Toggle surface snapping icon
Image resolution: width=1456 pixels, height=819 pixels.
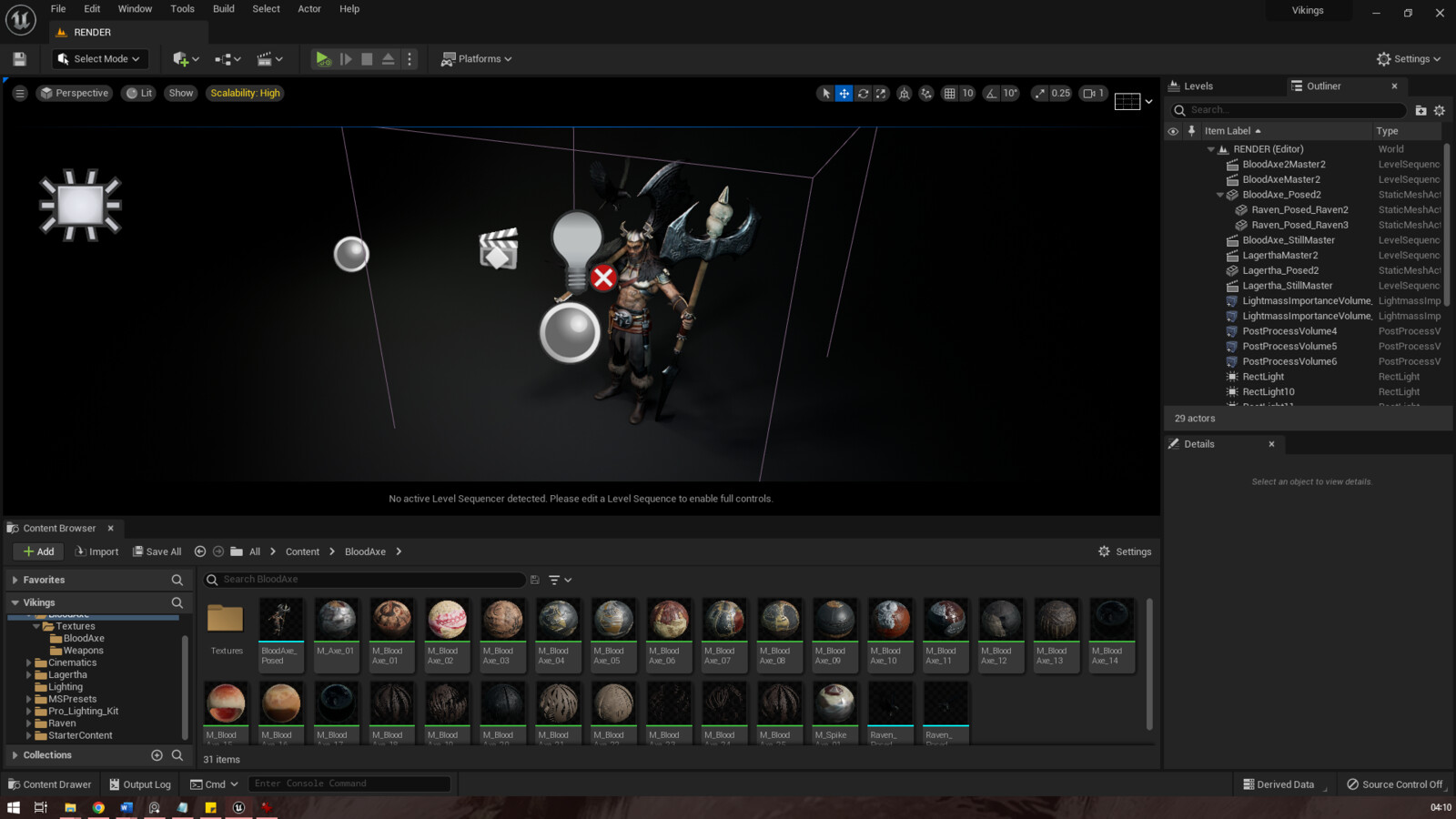pyautogui.click(x=926, y=93)
